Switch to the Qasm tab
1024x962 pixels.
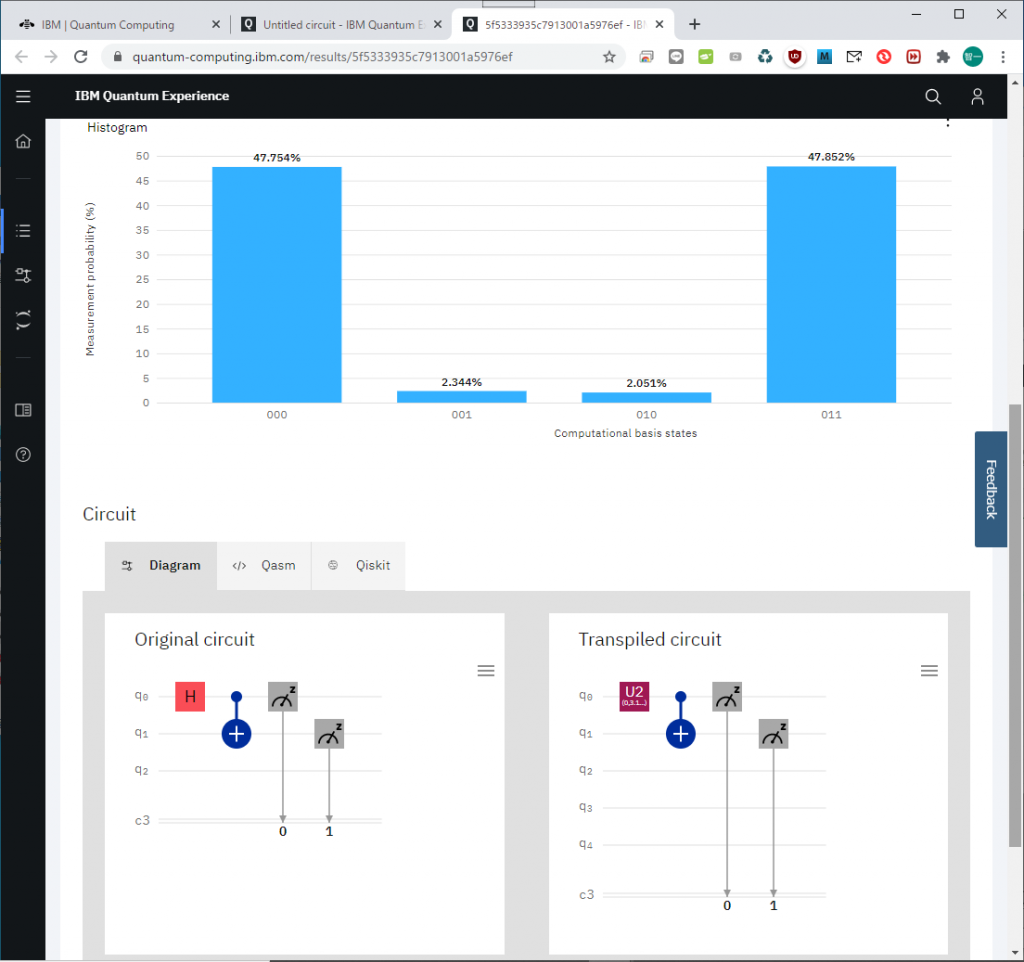tap(265, 565)
